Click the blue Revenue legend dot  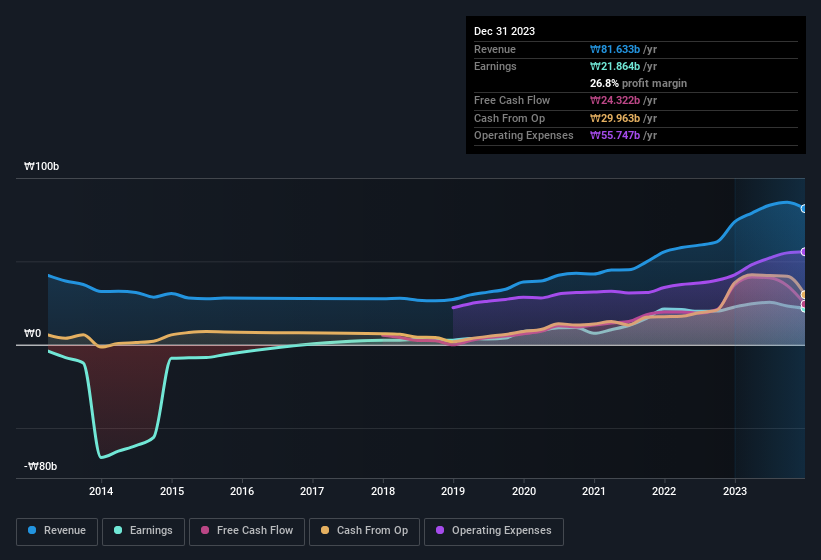tap(33, 531)
